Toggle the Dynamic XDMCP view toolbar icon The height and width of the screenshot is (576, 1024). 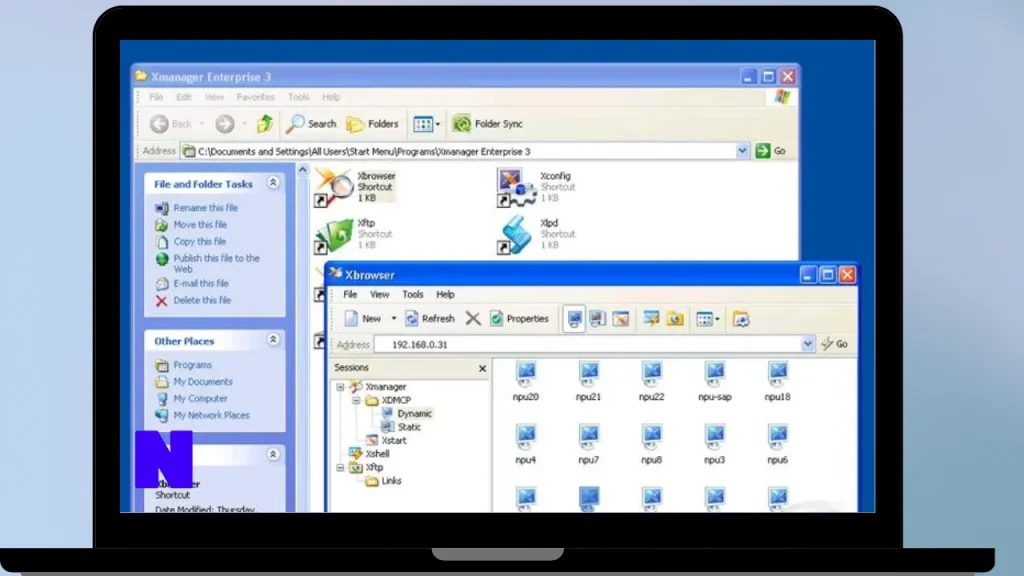tap(574, 319)
